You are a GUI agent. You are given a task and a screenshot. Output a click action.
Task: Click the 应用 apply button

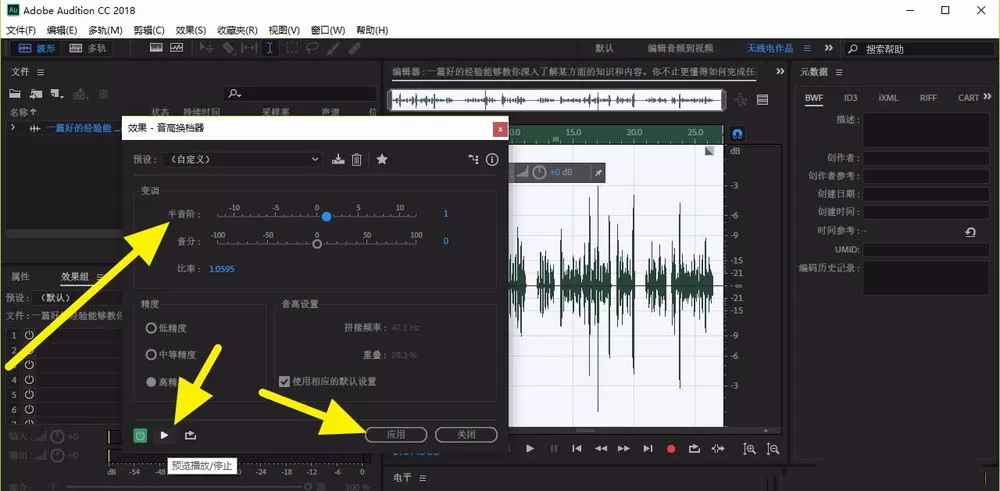tap(395, 434)
